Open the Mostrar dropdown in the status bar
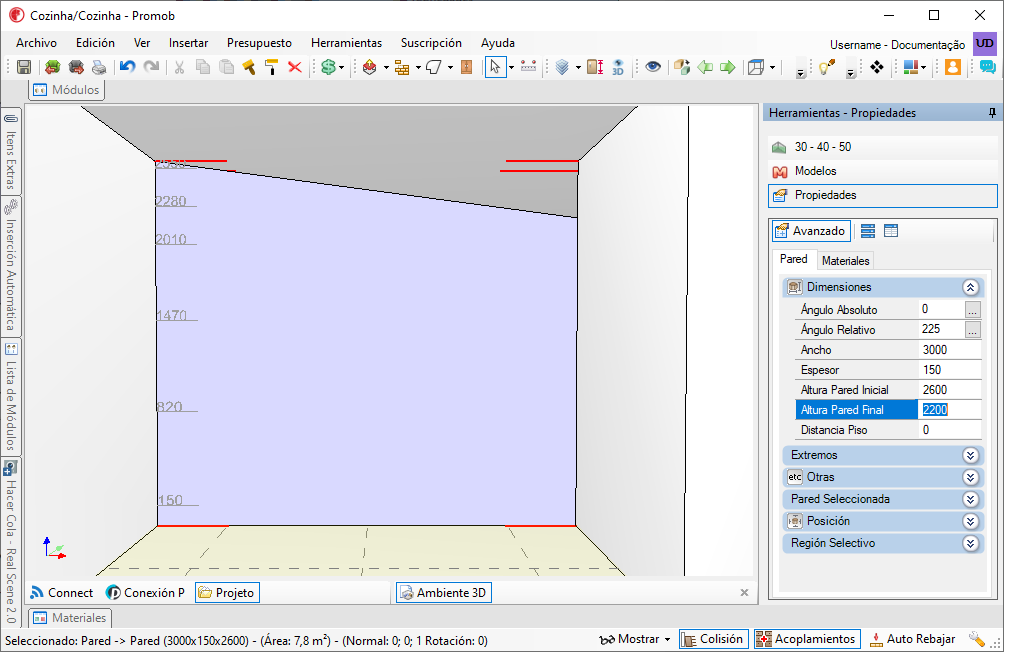1021x666 pixels. [635, 639]
